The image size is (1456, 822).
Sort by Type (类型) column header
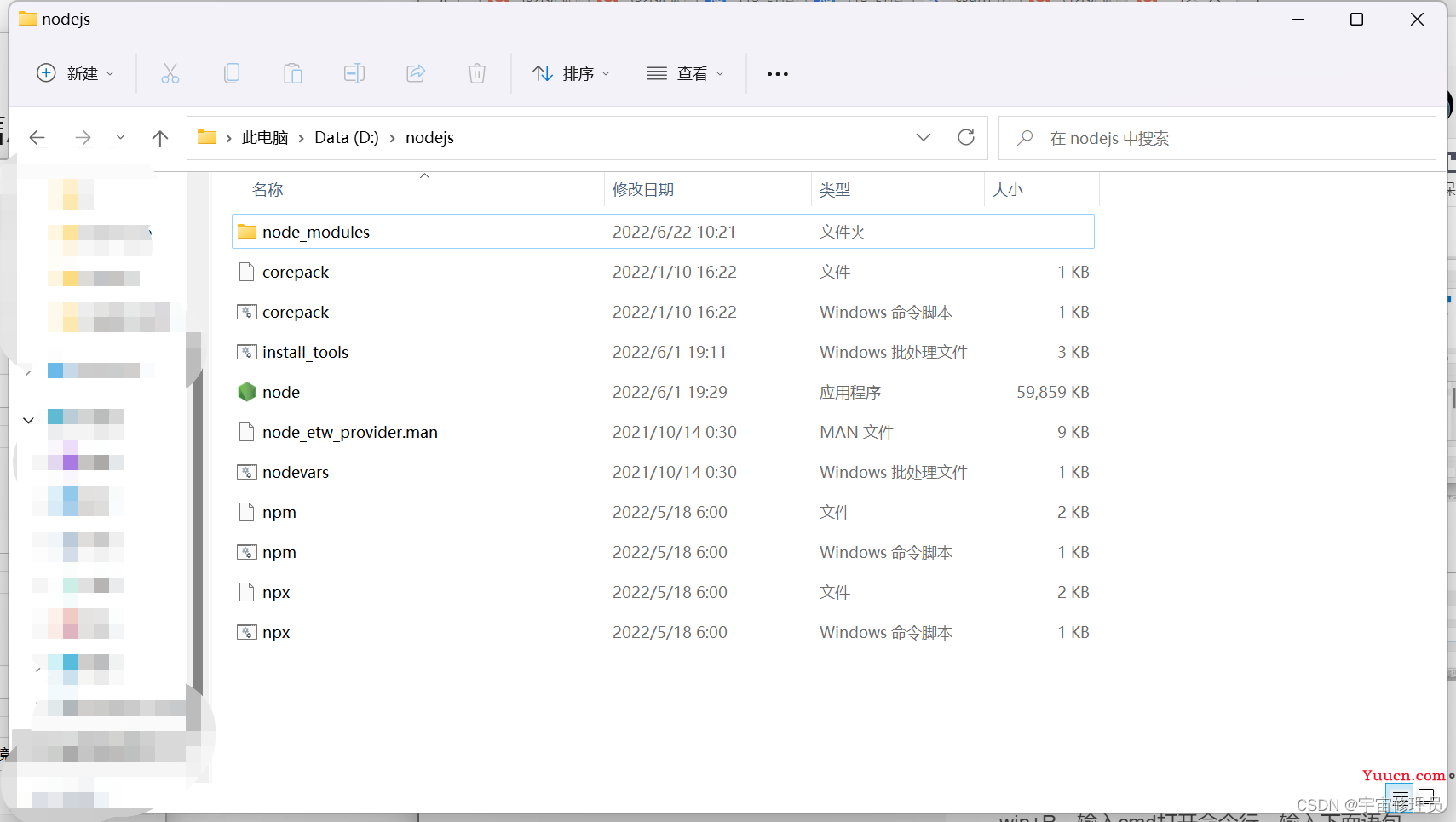tap(835, 190)
